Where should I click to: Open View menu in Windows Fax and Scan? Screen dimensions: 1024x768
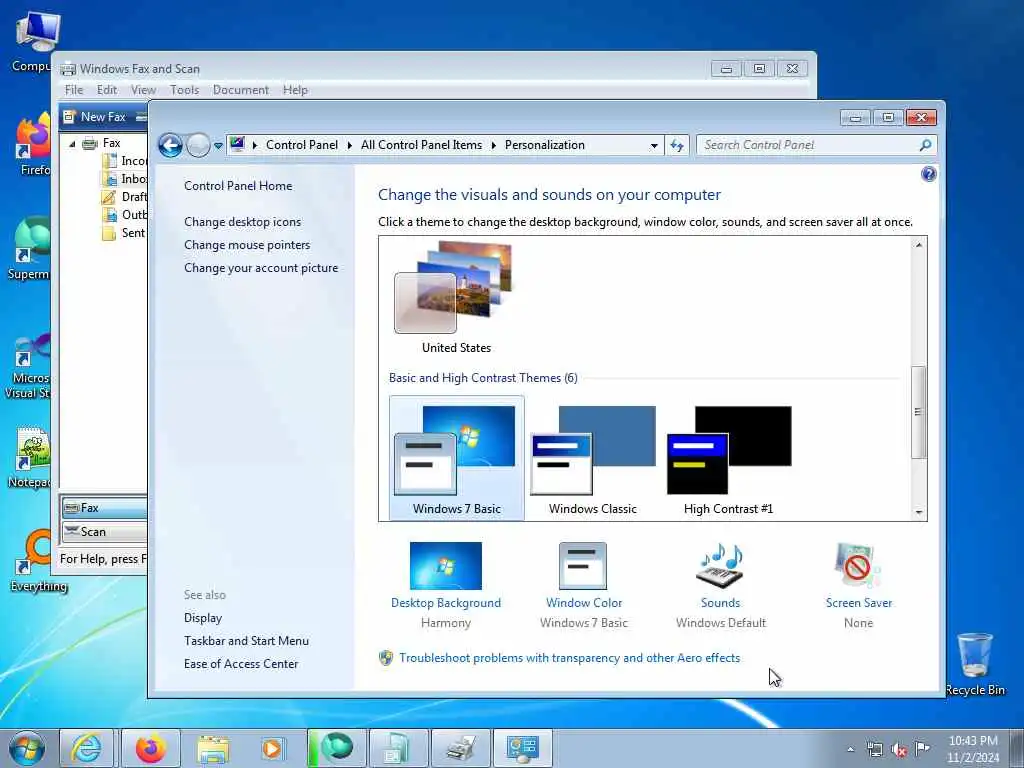click(x=143, y=89)
